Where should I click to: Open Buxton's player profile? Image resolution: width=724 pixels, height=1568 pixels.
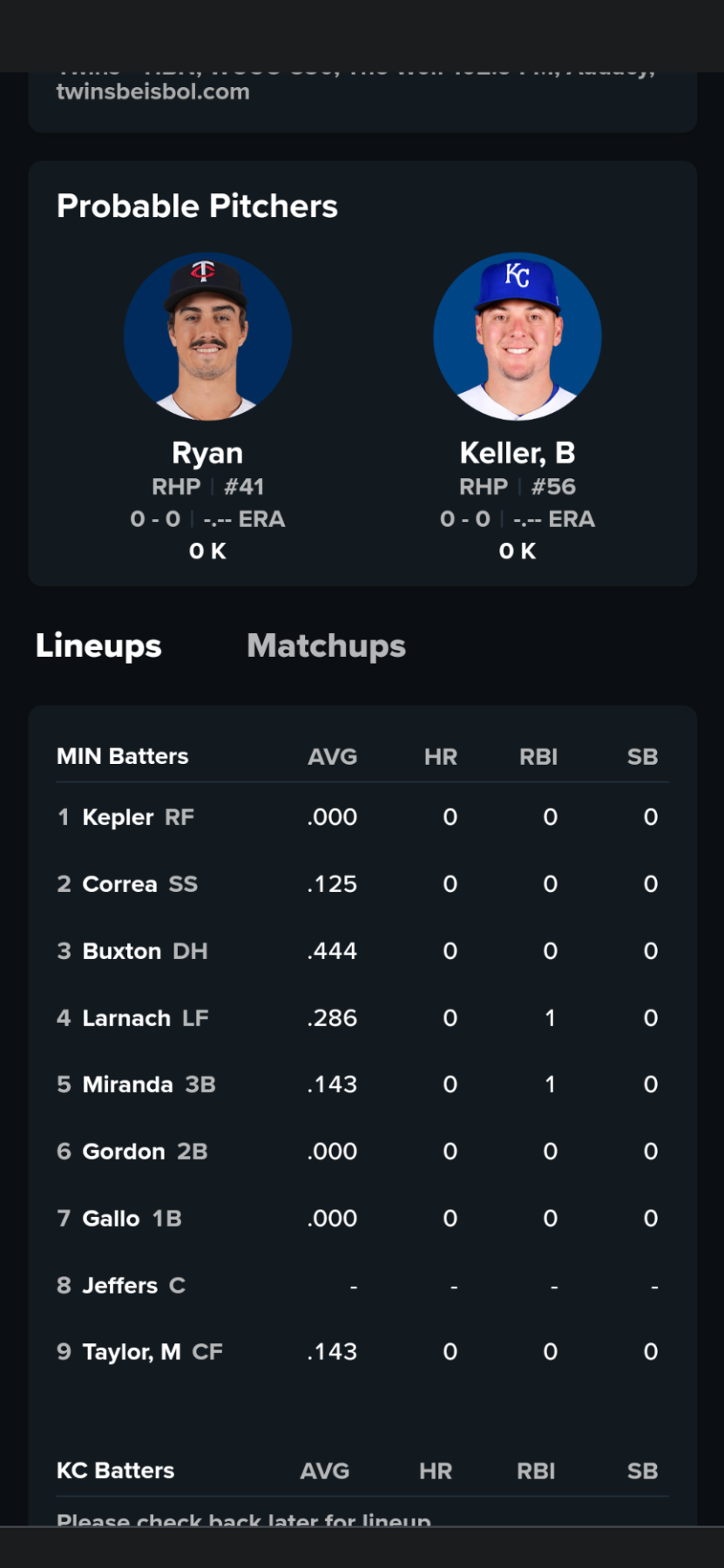tap(122, 951)
